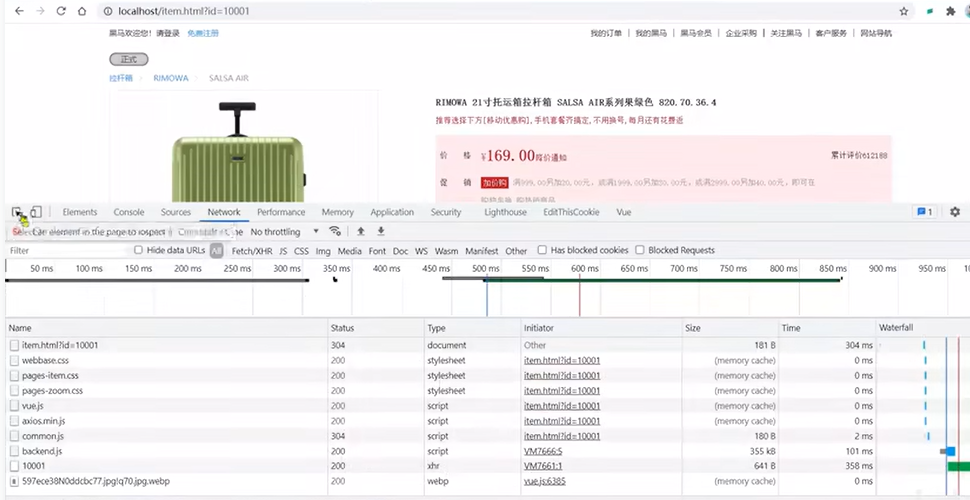
Task: Filter requests by Wasm
Action: pos(447,251)
